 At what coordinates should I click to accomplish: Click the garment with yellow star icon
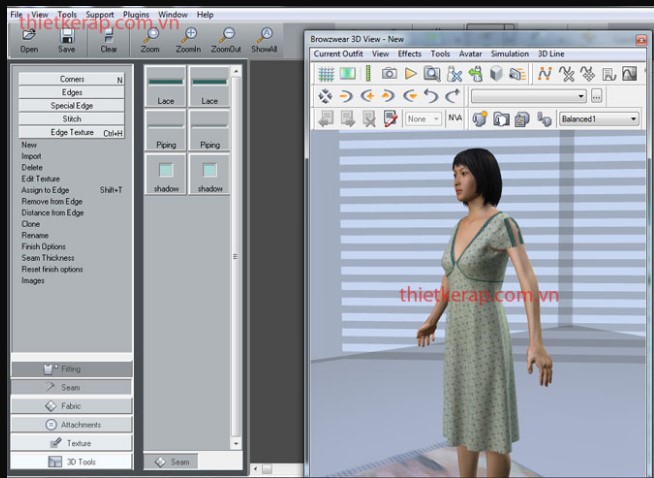pos(480,119)
